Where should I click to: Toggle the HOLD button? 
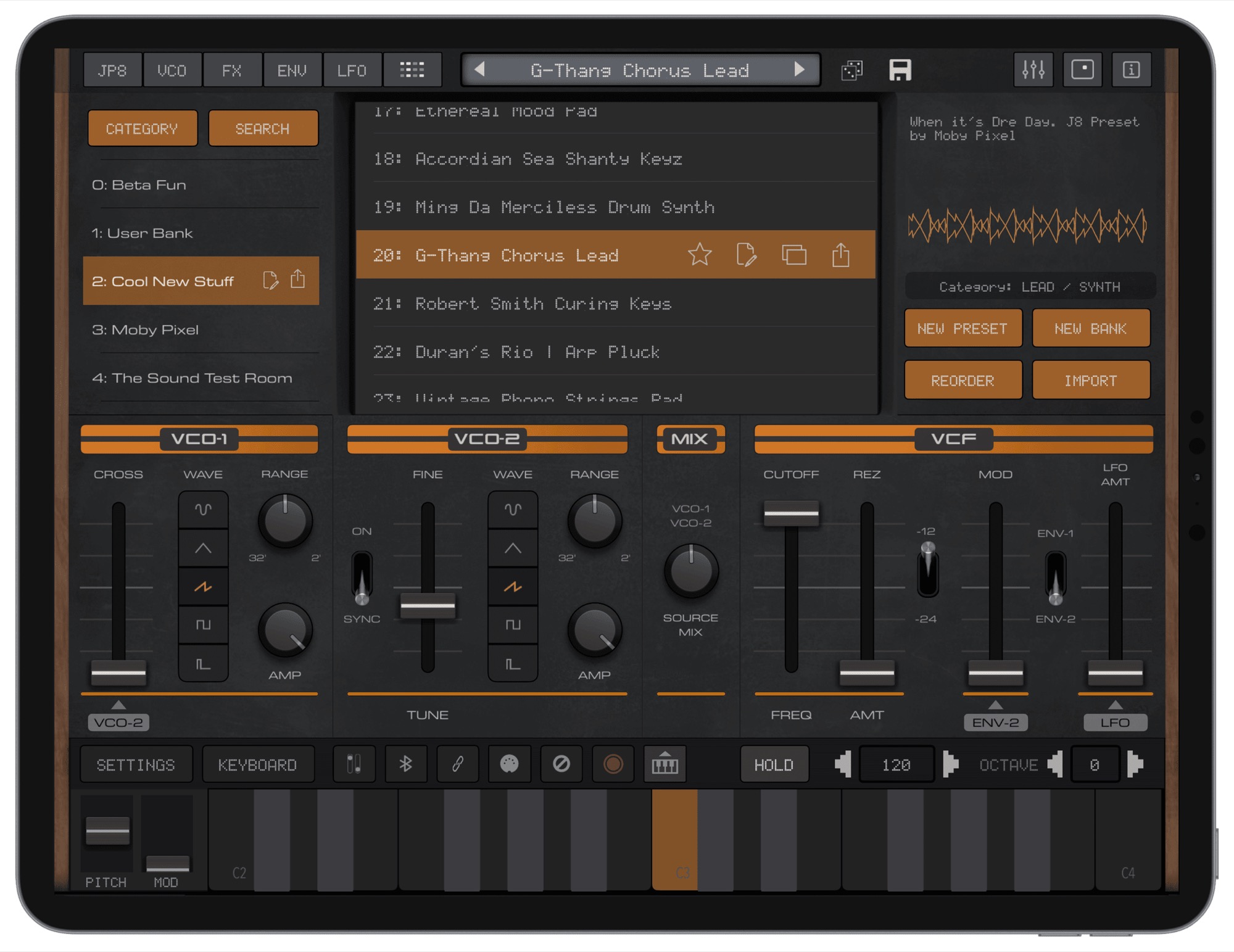(x=774, y=764)
